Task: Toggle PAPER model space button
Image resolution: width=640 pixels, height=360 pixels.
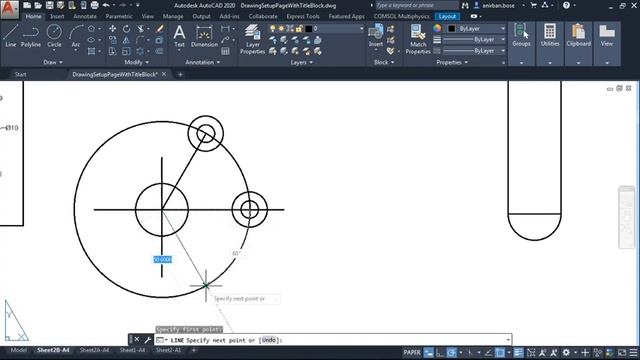Action: 411,352
